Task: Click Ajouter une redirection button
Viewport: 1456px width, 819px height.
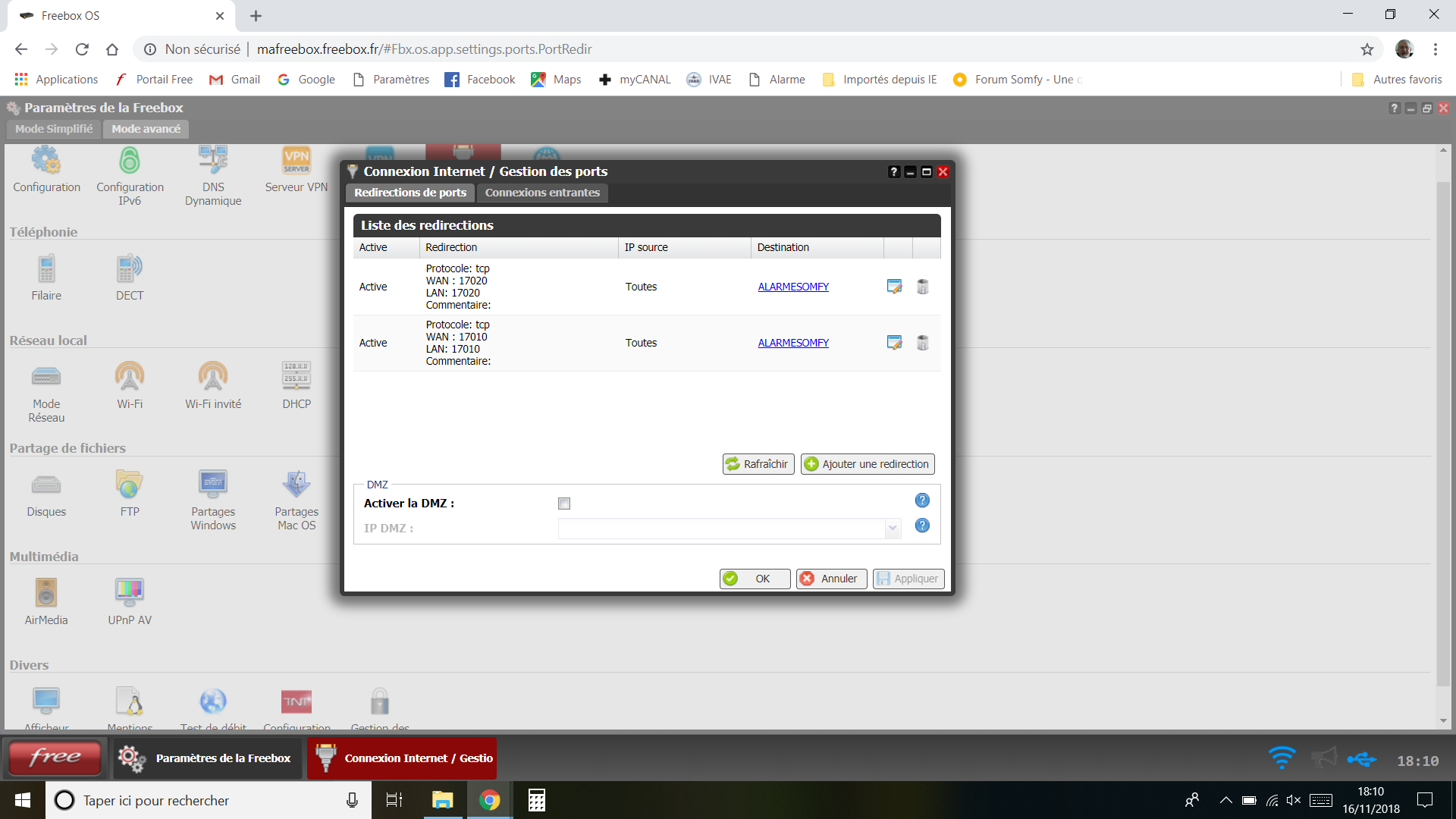Action: (868, 464)
